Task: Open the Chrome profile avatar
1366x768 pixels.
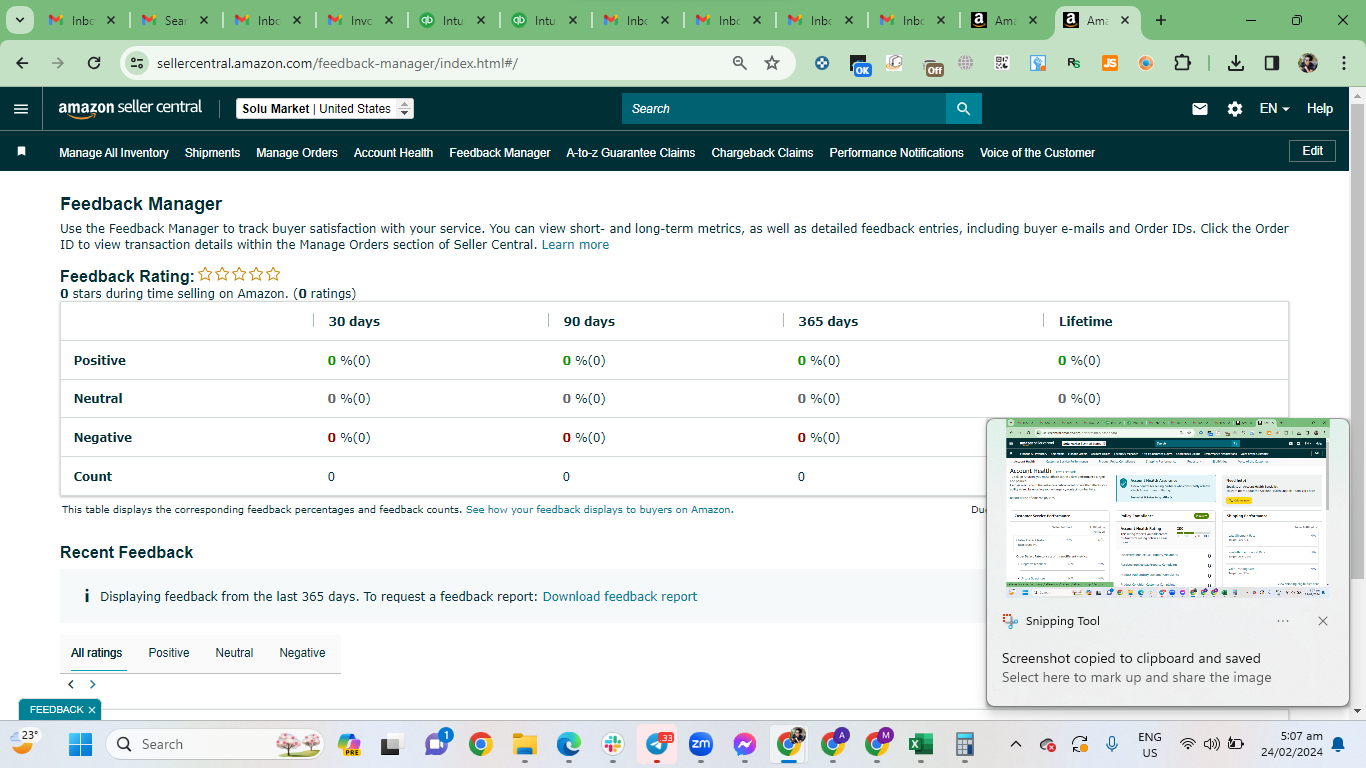Action: [1308, 63]
